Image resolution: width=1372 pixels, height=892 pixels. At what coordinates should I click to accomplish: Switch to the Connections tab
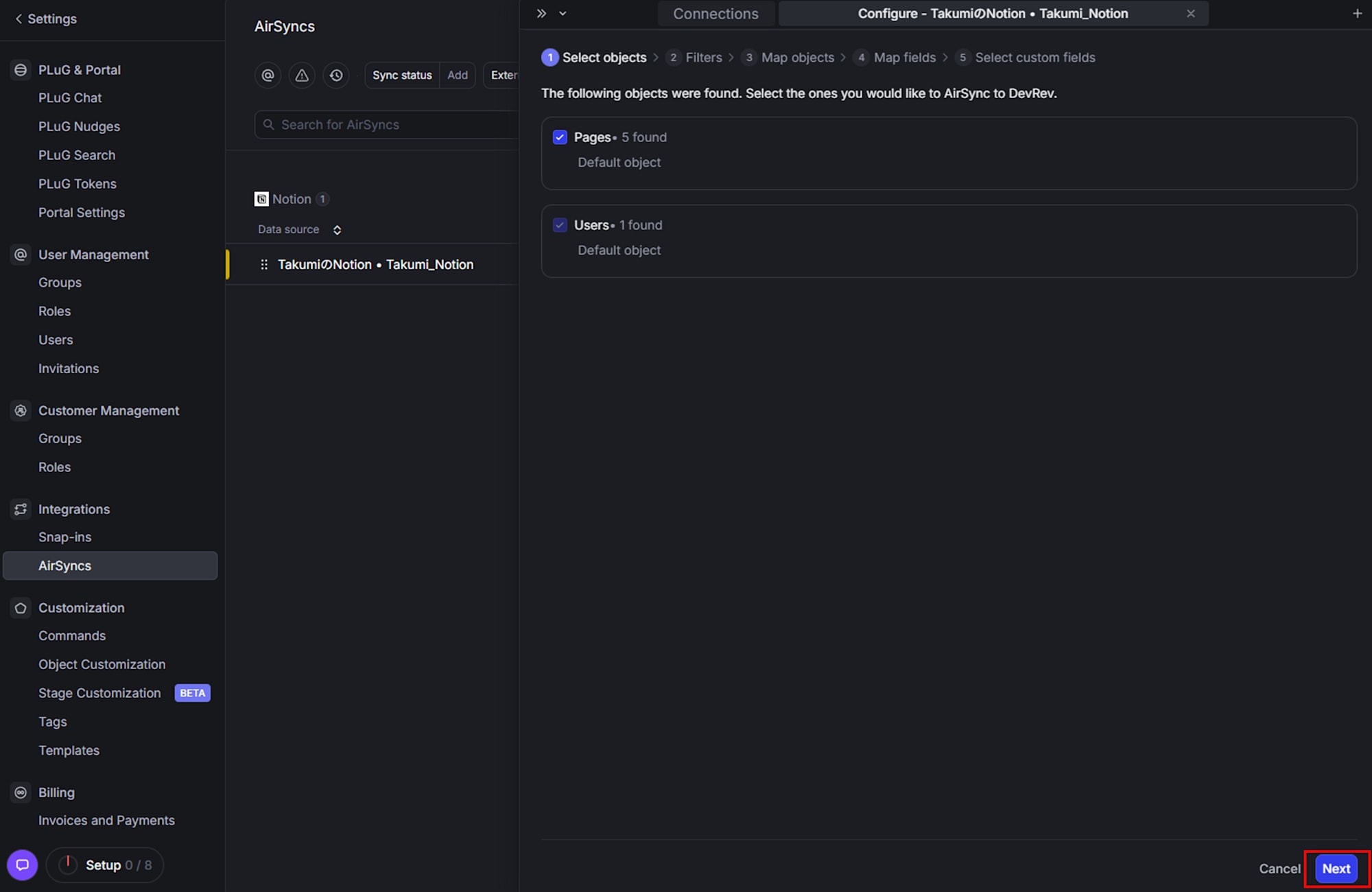click(x=715, y=13)
